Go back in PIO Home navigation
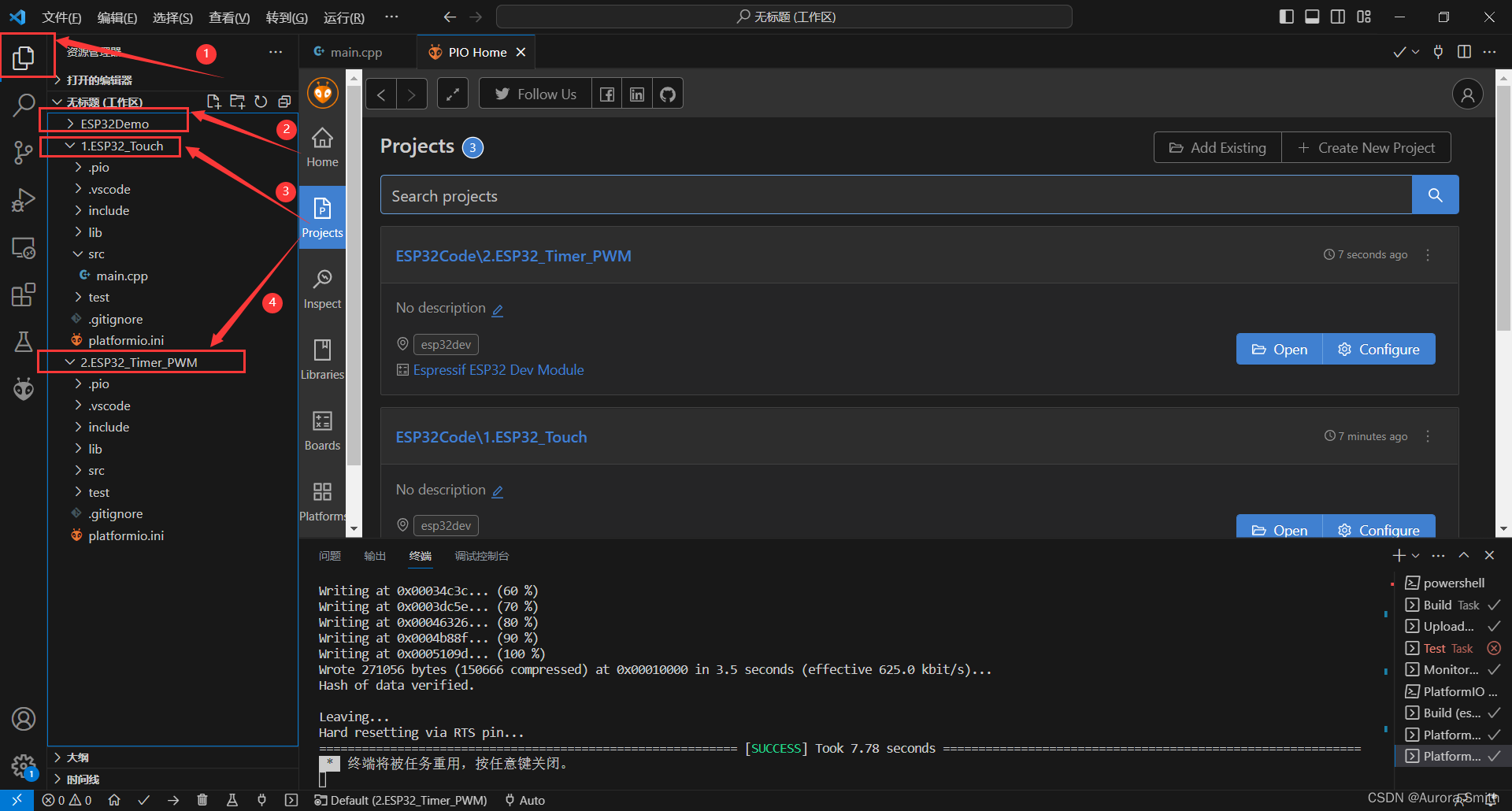Viewport: 1512px width, 811px height. [381, 94]
